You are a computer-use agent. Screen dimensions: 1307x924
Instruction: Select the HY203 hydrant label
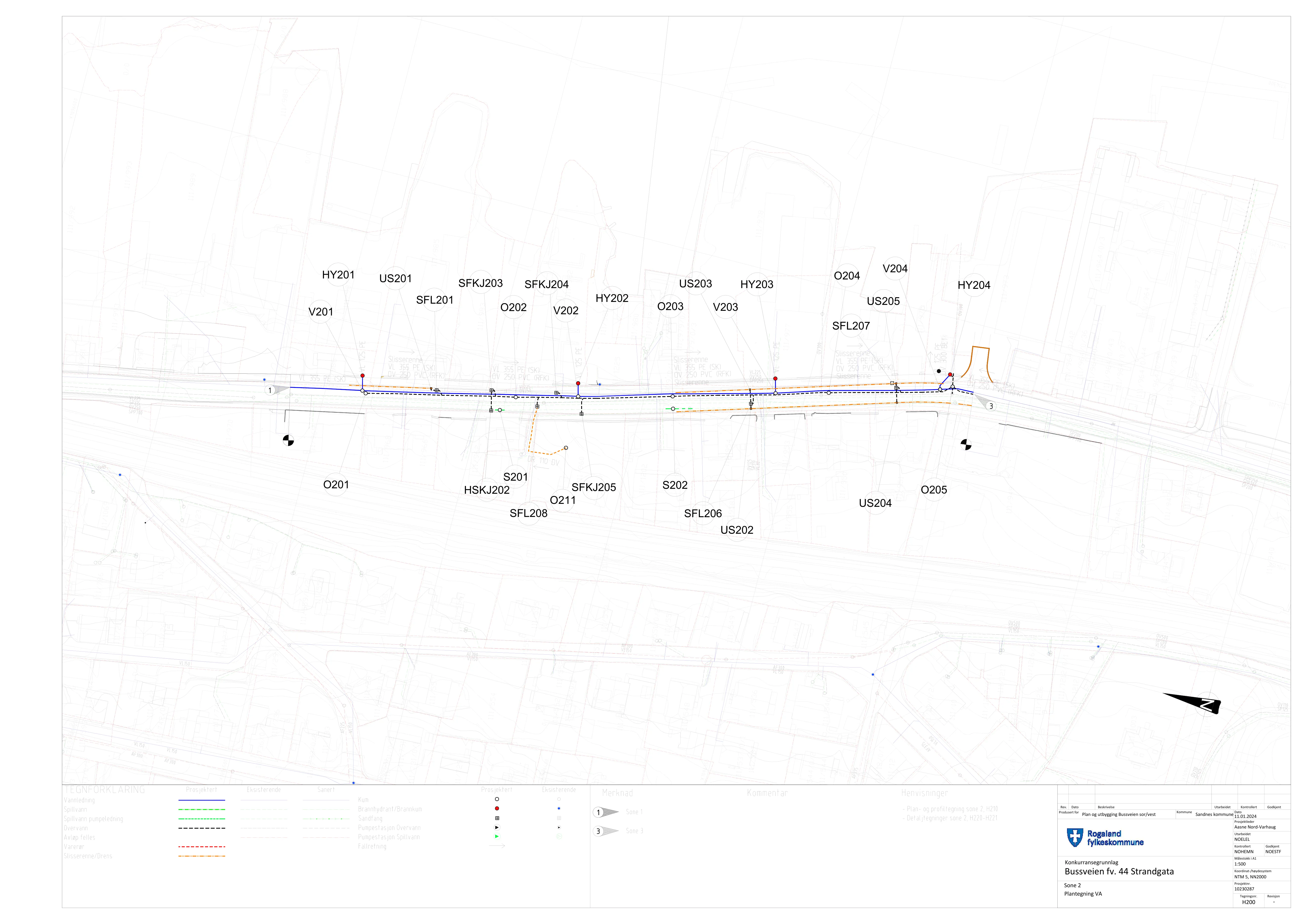click(x=757, y=284)
